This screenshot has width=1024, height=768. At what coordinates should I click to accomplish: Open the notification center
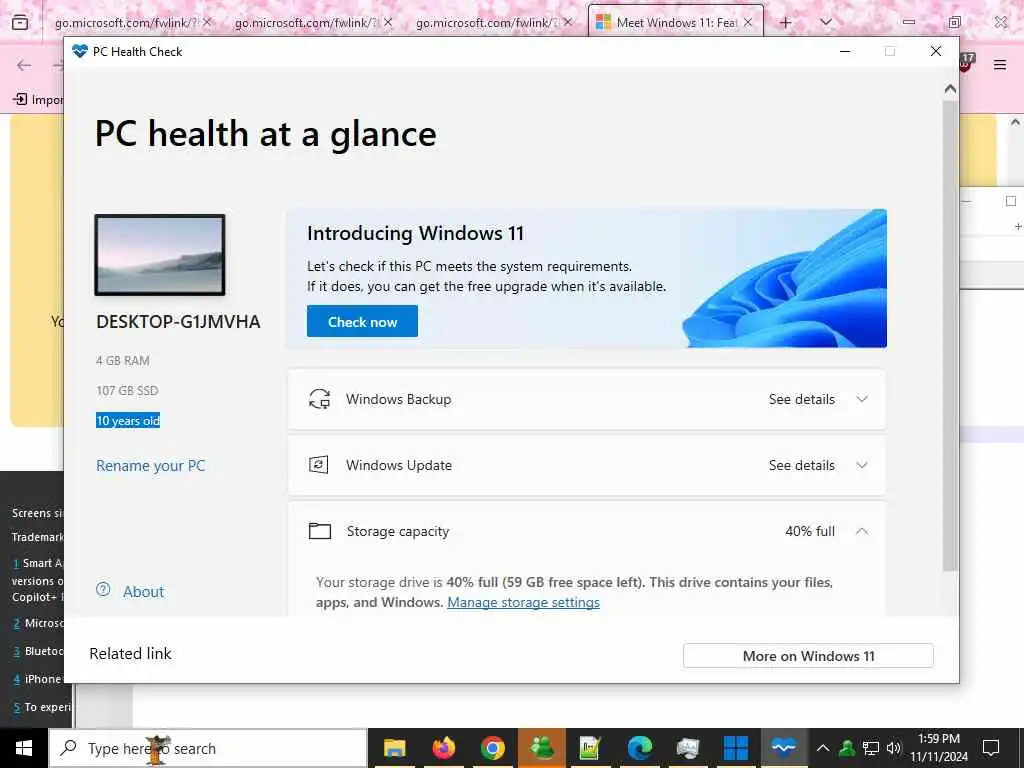(x=991, y=748)
